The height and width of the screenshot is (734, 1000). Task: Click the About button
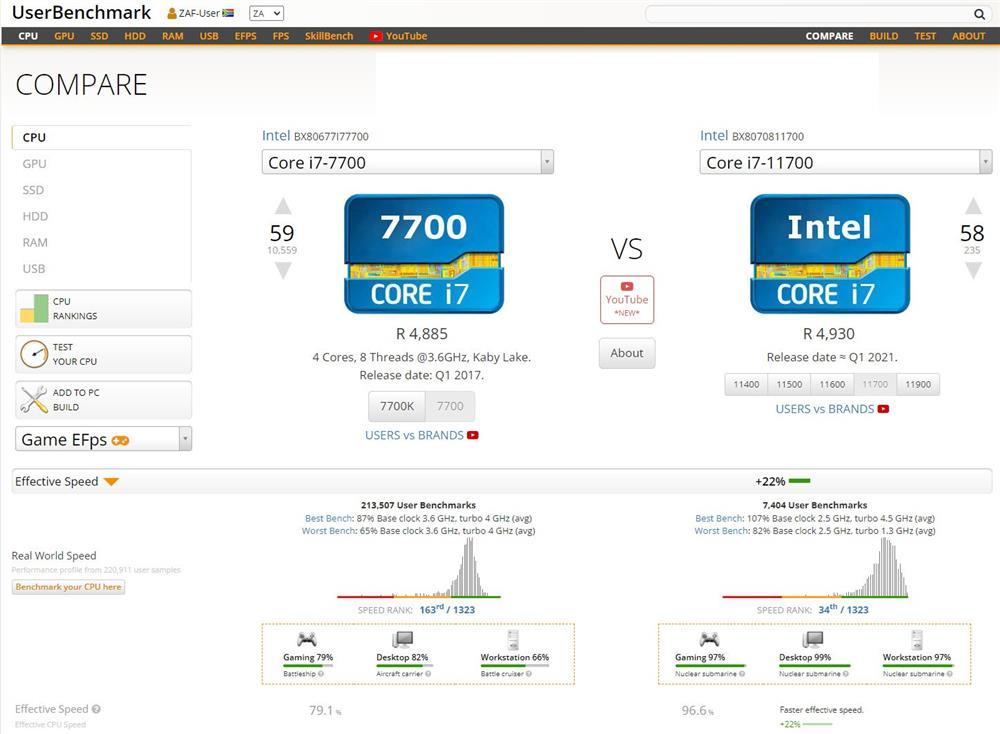pyautogui.click(x=627, y=353)
